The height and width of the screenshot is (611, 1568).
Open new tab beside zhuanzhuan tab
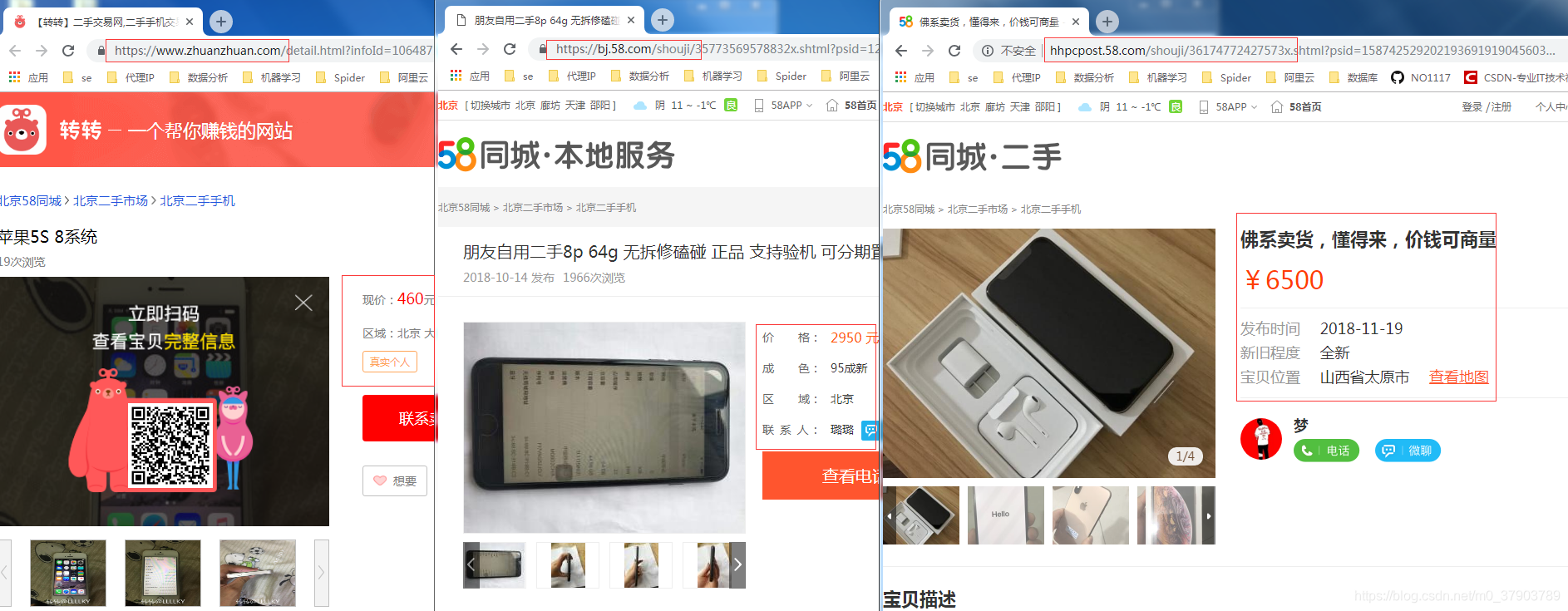(220, 21)
